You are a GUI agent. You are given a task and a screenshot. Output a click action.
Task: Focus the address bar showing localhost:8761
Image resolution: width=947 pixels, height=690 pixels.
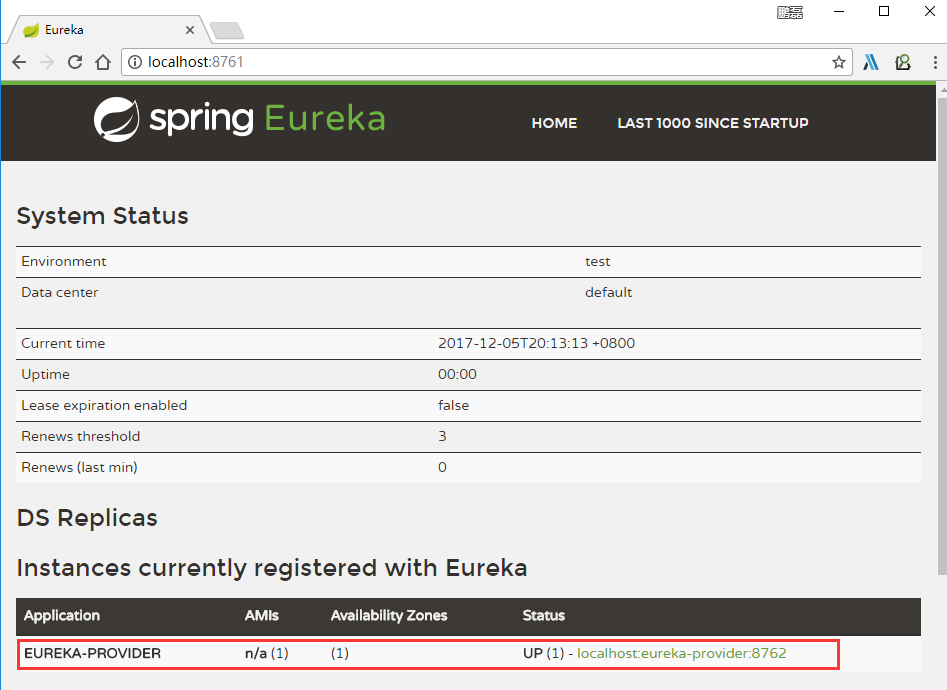[487, 62]
